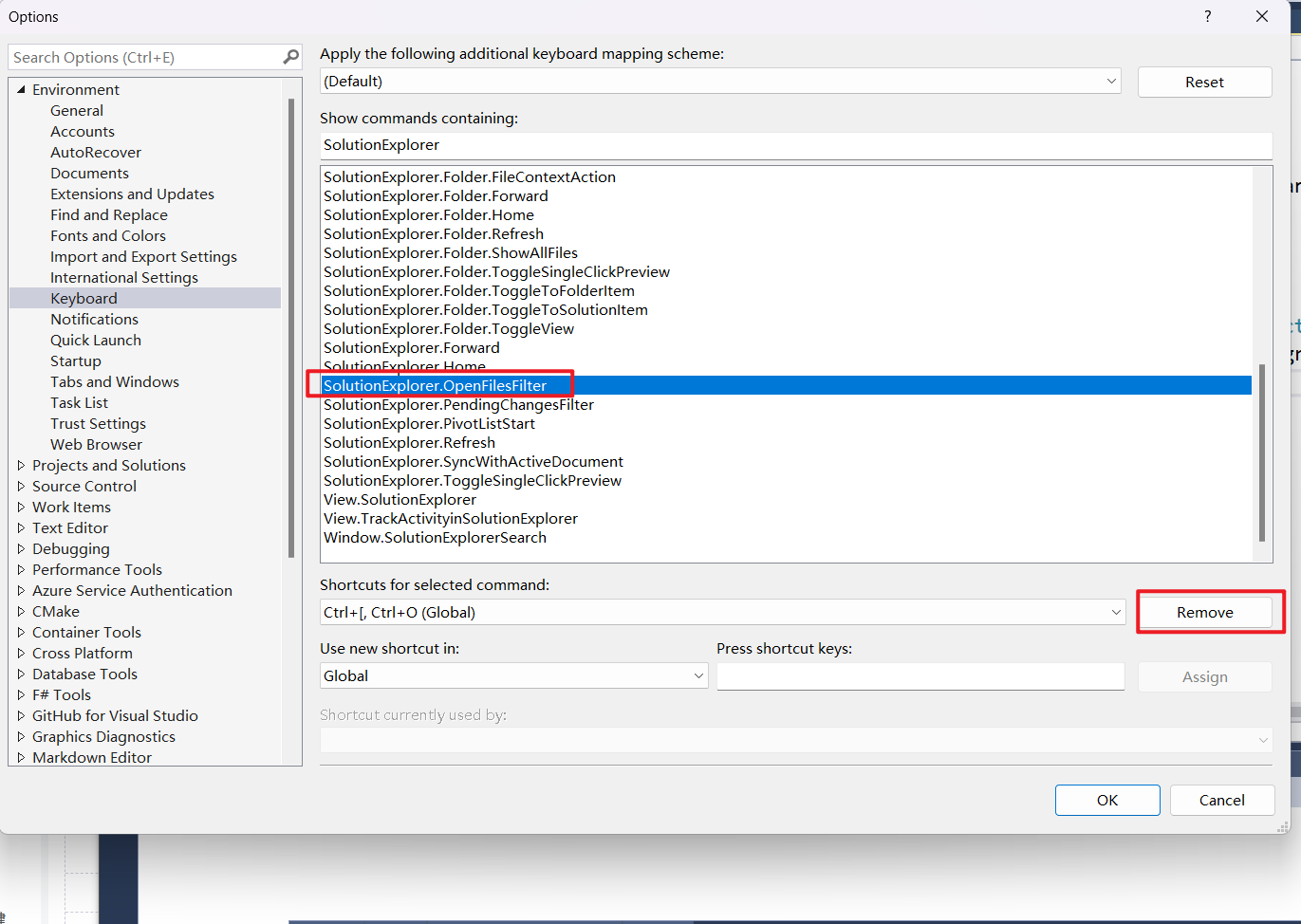Focus the Press shortcut keys field
1301x924 pixels.
[920, 676]
